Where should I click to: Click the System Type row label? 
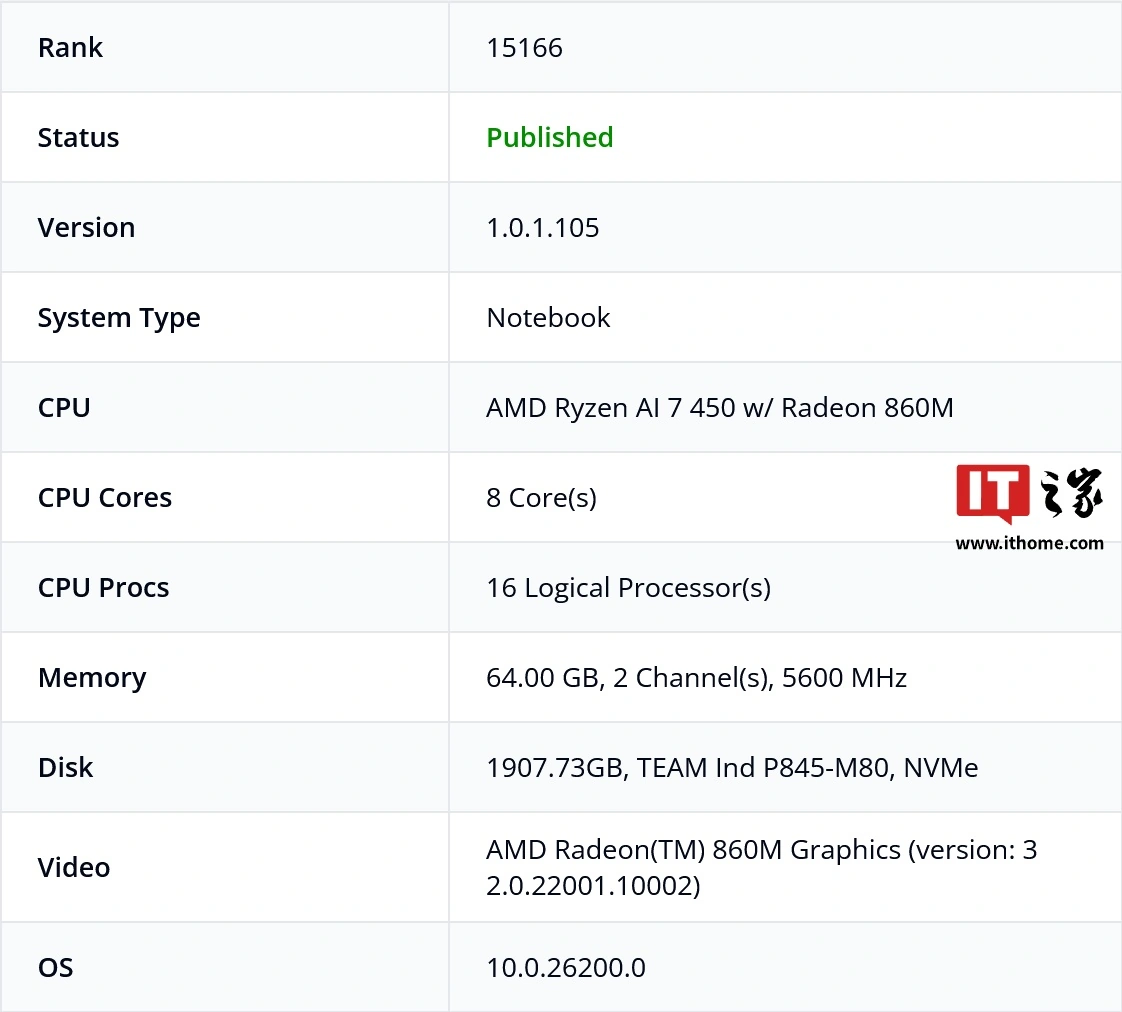coord(119,318)
